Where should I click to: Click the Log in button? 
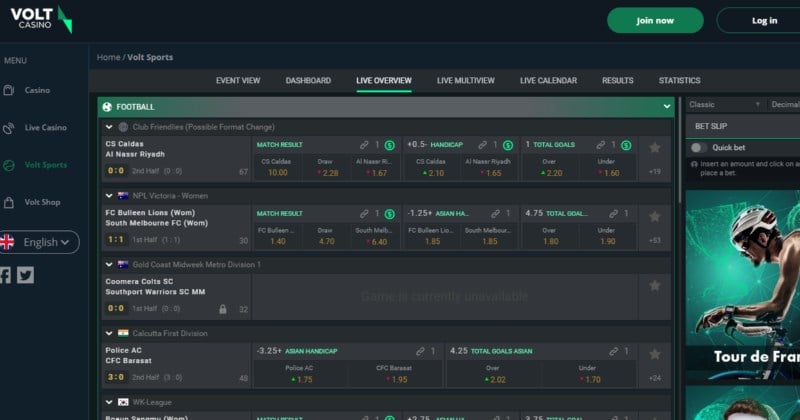(x=759, y=20)
